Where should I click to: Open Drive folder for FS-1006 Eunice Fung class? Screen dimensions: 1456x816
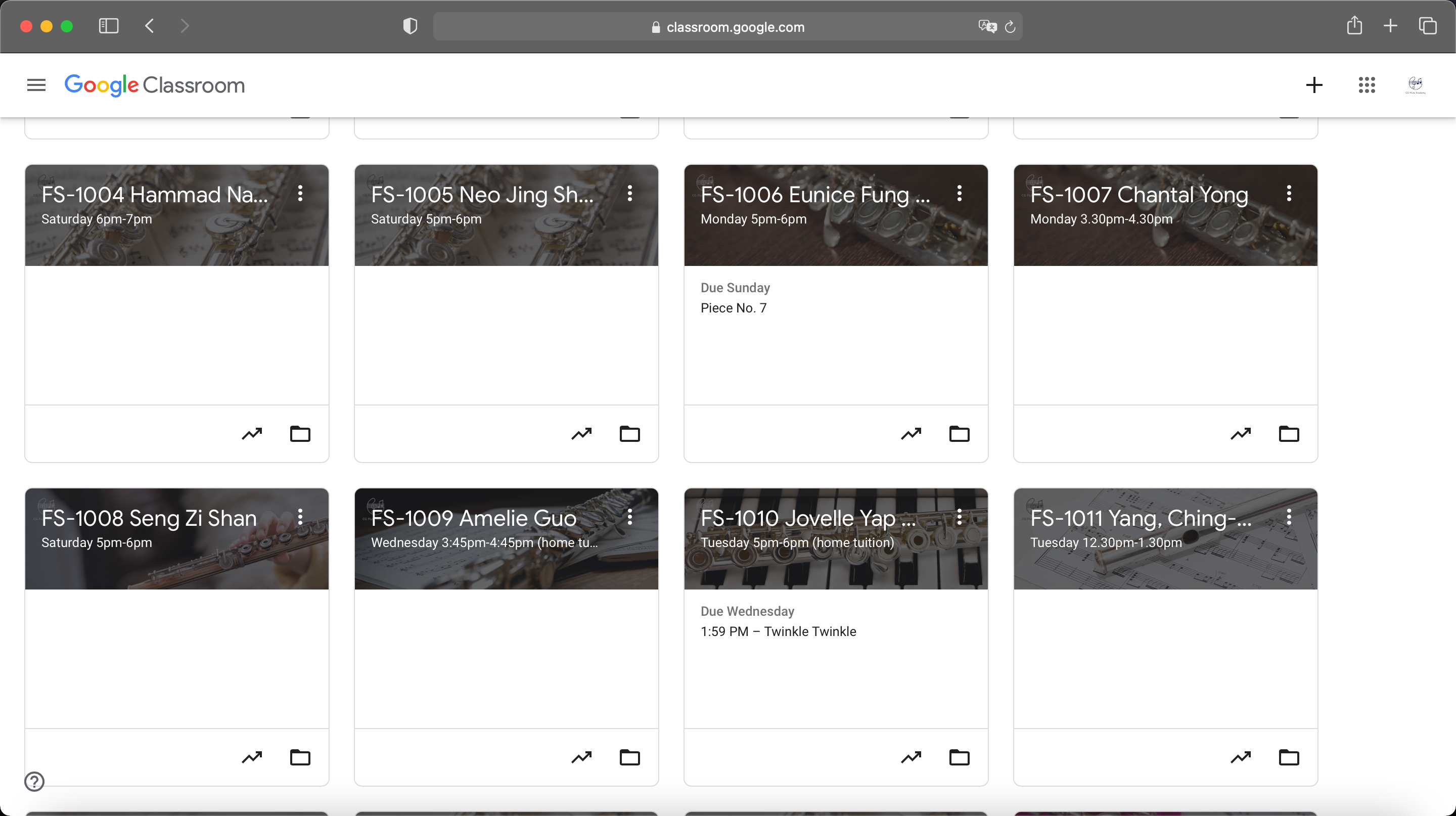pyautogui.click(x=959, y=434)
